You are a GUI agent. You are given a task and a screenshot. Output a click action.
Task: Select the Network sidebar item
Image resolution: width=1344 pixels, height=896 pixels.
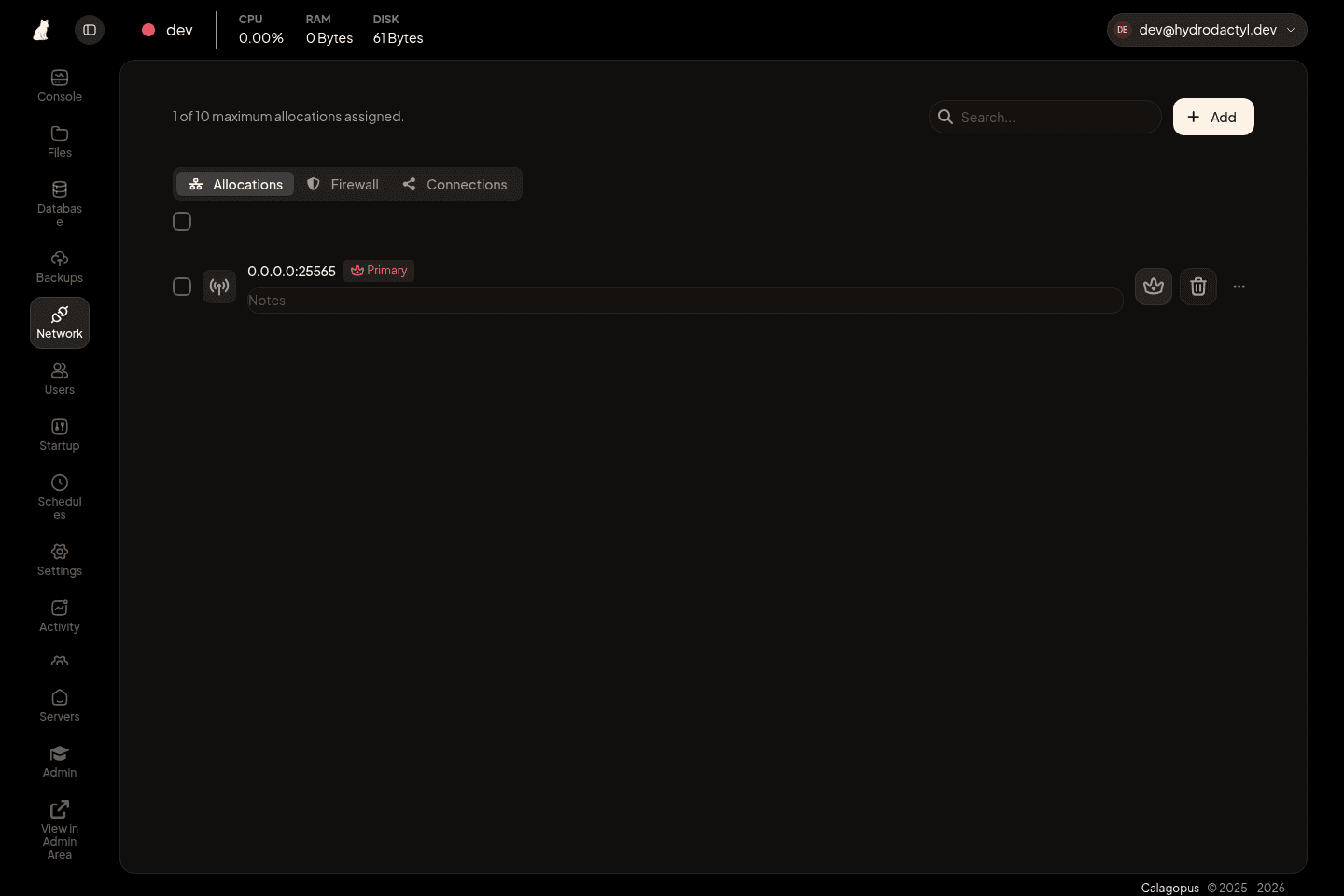(60, 323)
